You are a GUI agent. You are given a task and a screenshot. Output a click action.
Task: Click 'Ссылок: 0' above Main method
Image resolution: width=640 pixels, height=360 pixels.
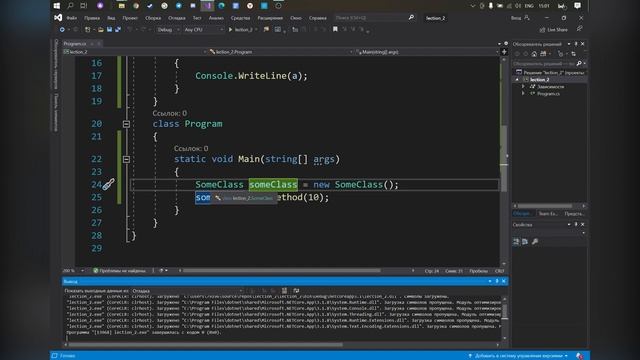pyautogui.click(x=191, y=148)
